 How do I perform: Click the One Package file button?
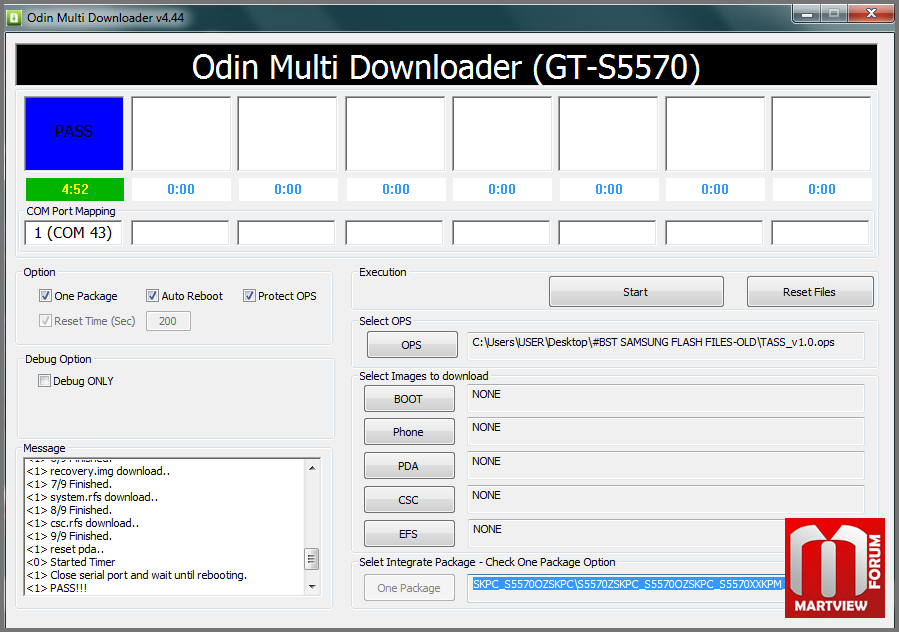(x=409, y=588)
